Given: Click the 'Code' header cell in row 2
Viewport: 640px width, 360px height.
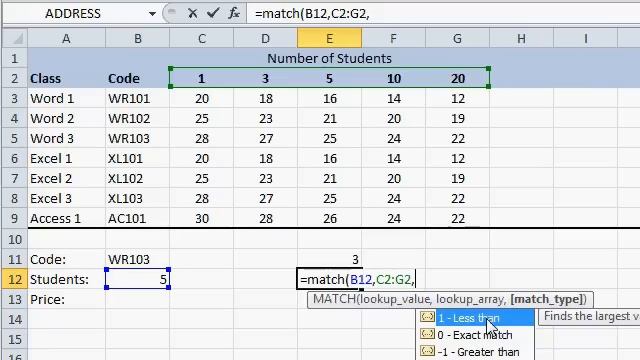Looking at the screenshot, I should [x=138, y=78].
